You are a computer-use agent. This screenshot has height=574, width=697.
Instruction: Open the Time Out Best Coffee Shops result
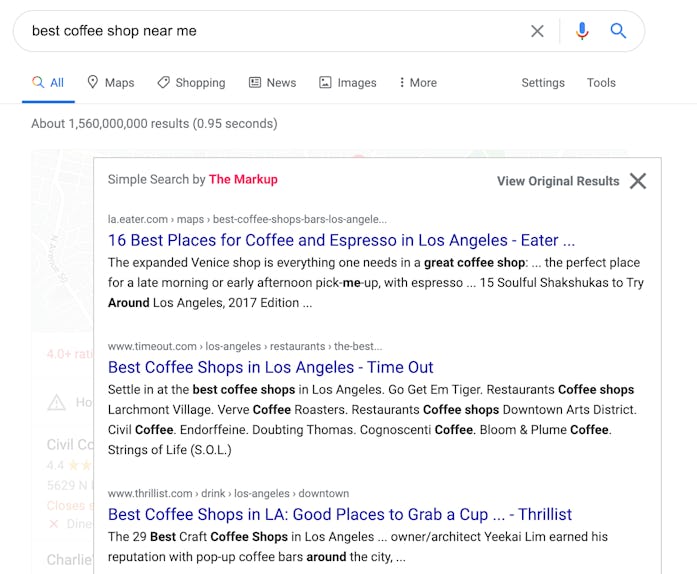(x=270, y=368)
